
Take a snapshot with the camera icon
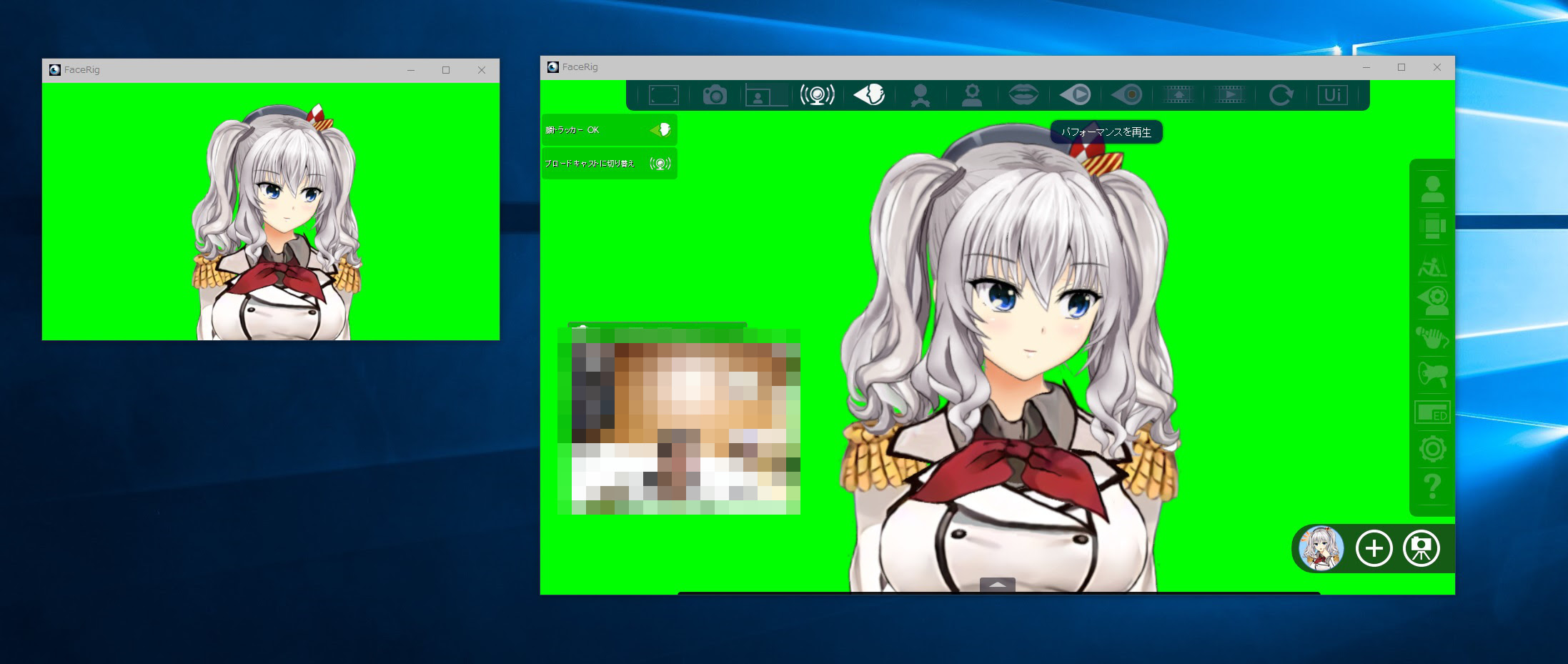(715, 95)
